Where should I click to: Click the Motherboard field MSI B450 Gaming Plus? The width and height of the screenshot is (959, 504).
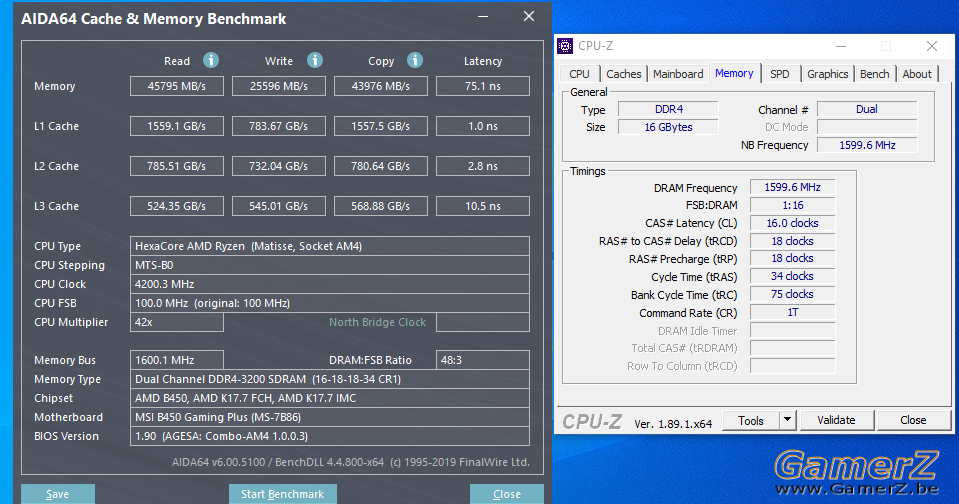pyautogui.click(x=330, y=417)
